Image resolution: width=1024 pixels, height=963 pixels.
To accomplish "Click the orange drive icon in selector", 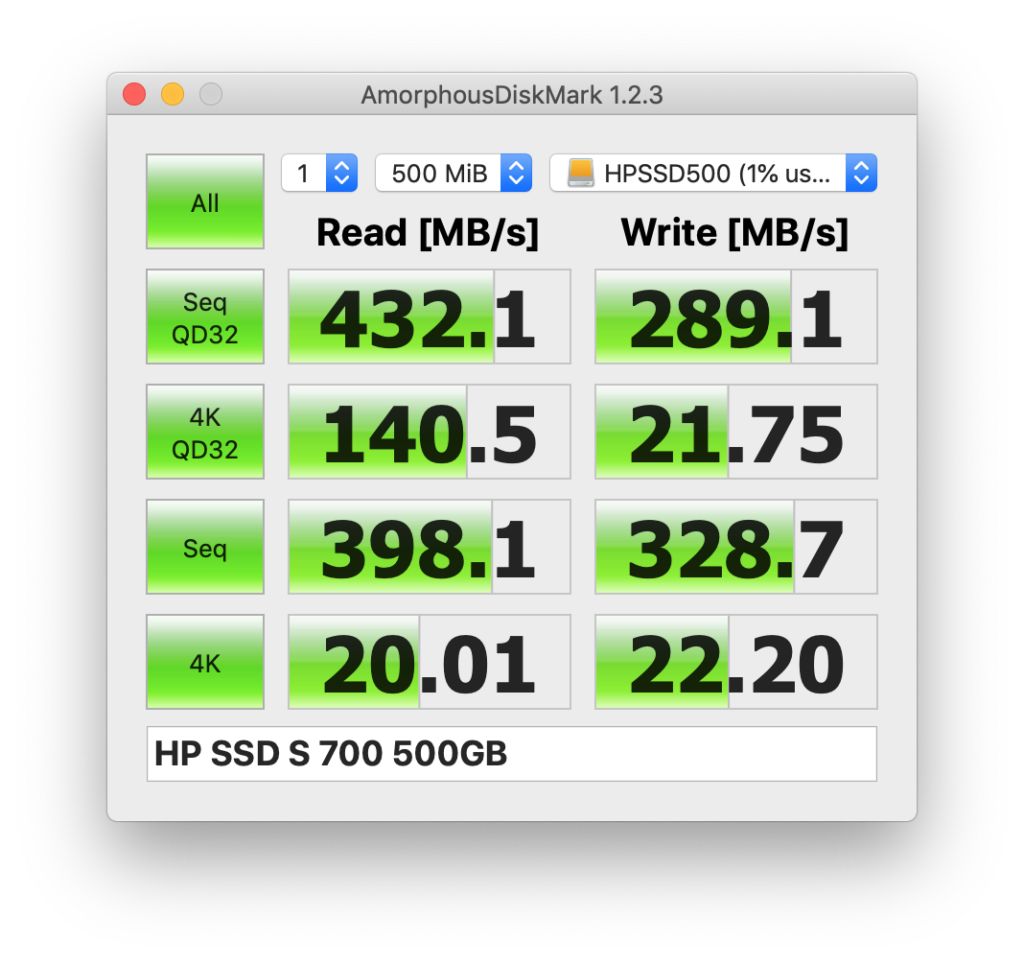I will click(580, 173).
